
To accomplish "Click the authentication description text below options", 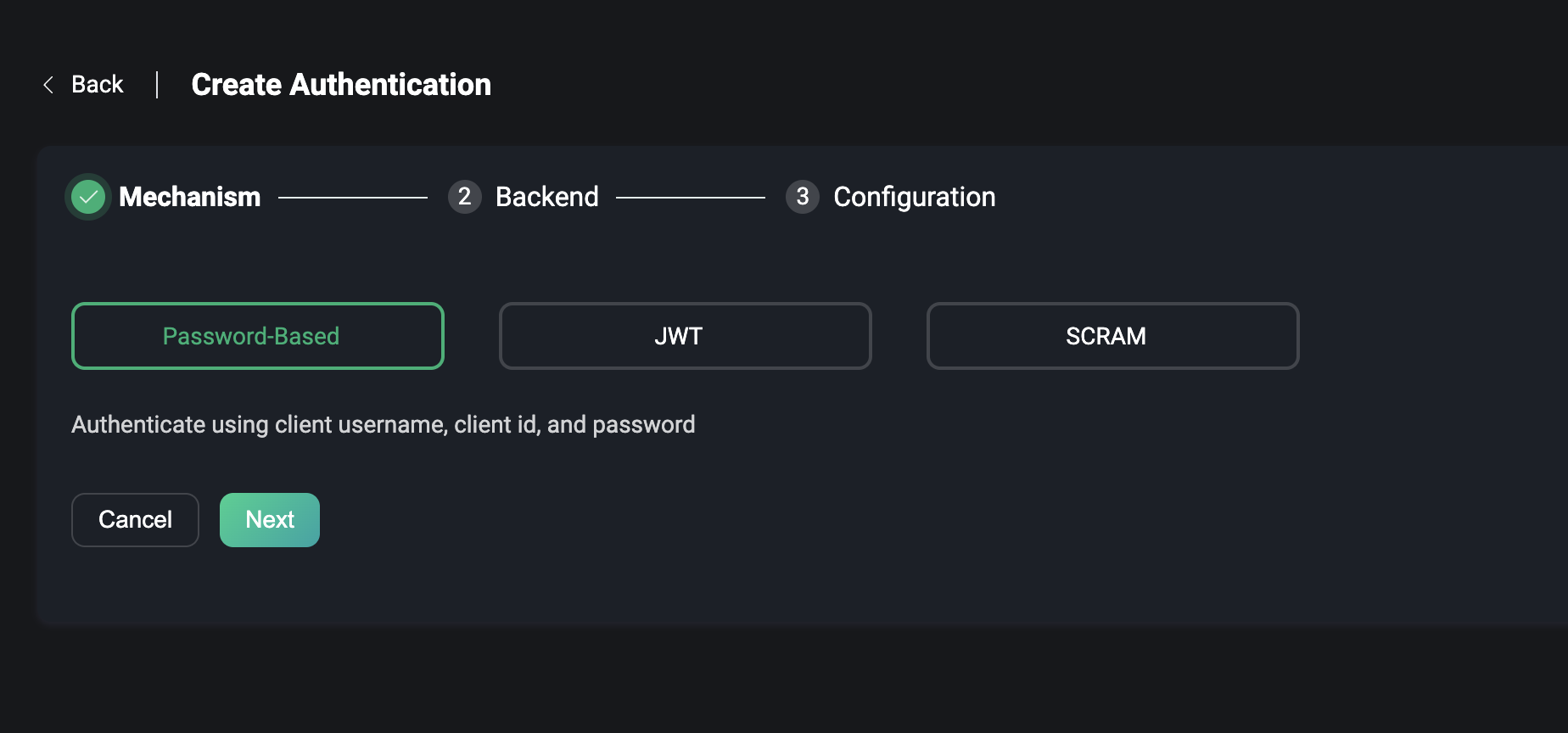I will click(383, 424).
